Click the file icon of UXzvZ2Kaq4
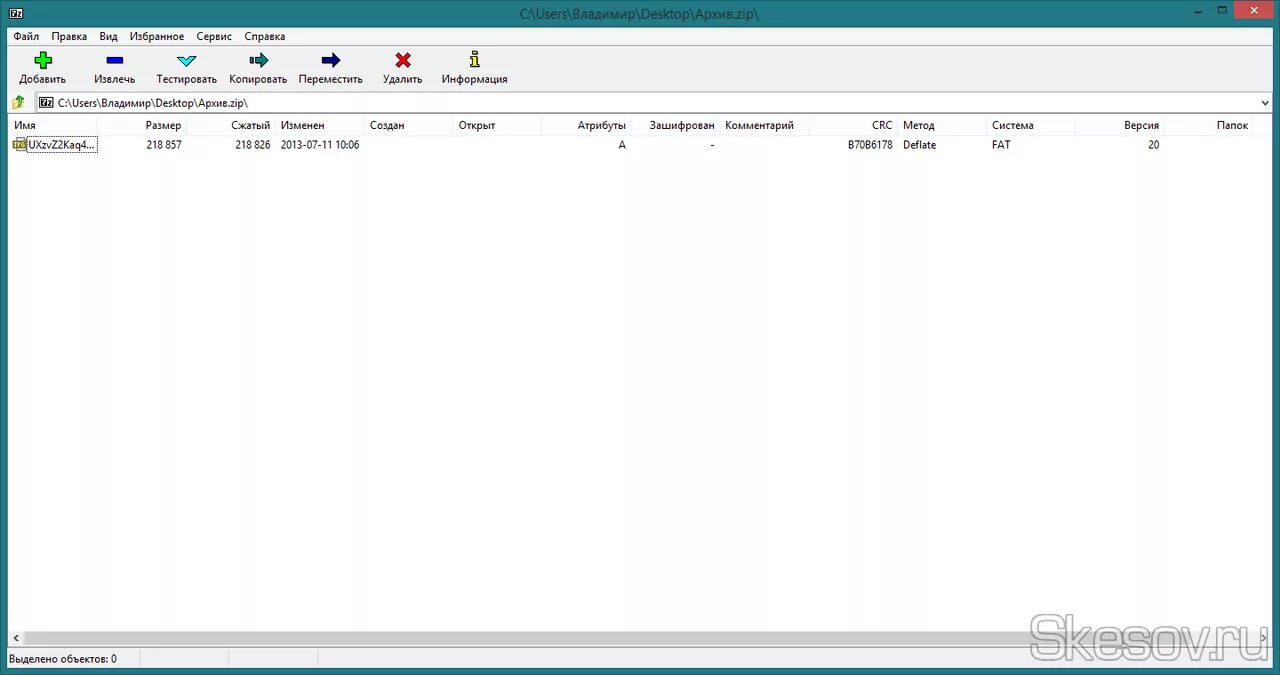The image size is (1280, 675). [19, 145]
